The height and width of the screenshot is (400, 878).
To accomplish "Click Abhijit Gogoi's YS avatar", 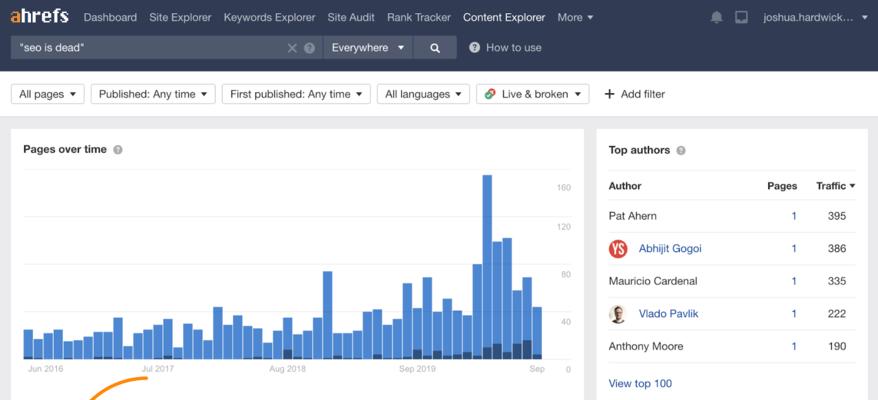I will (x=618, y=248).
